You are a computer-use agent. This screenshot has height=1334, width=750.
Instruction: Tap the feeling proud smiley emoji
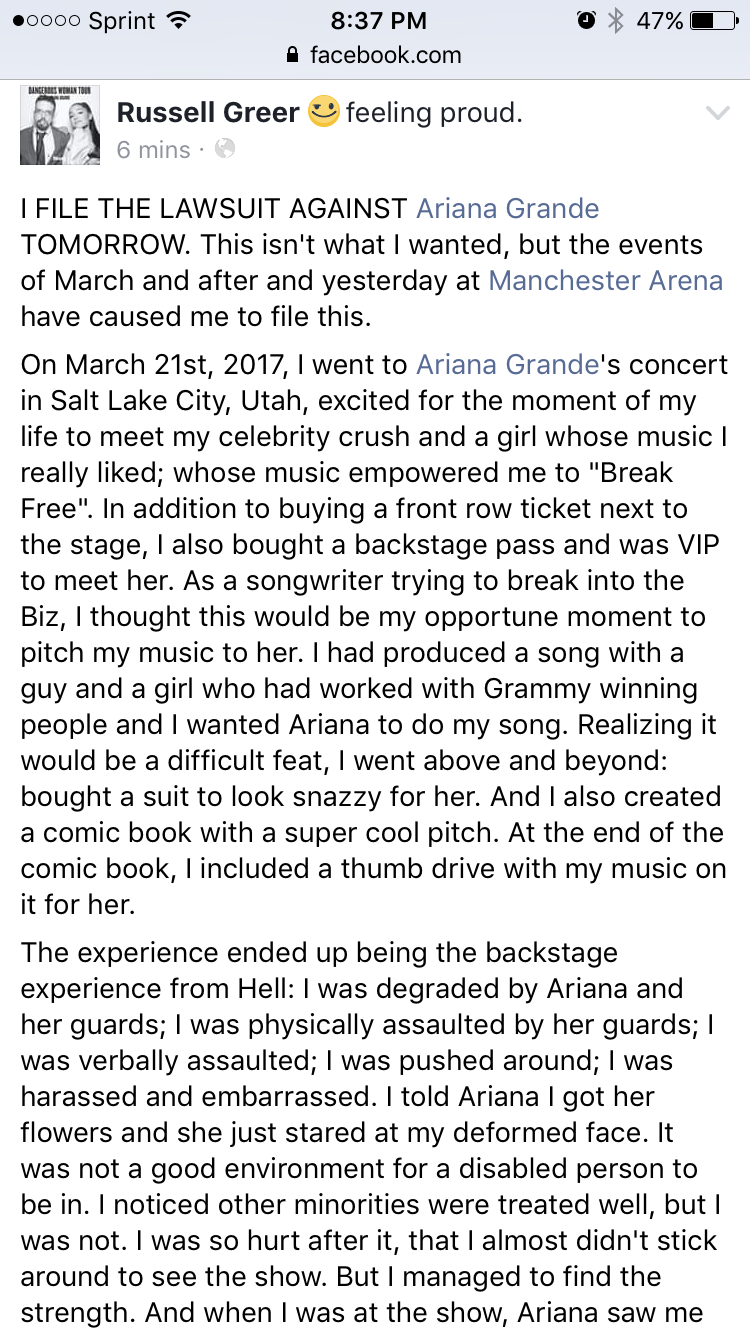323,111
